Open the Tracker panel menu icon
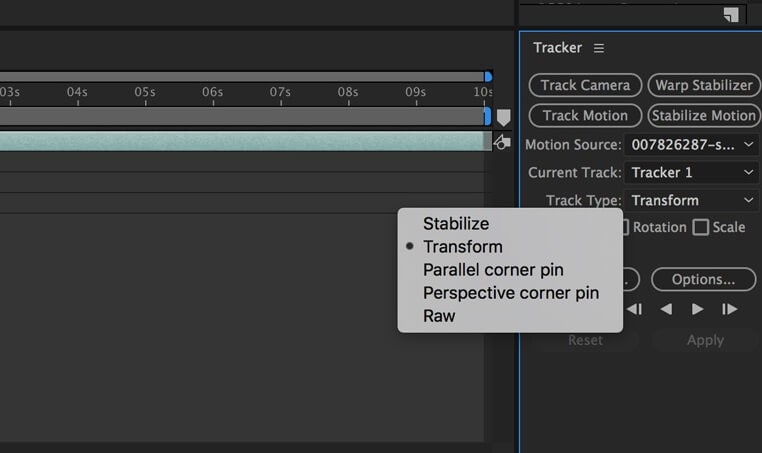762x453 pixels. (x=599, y=48)
